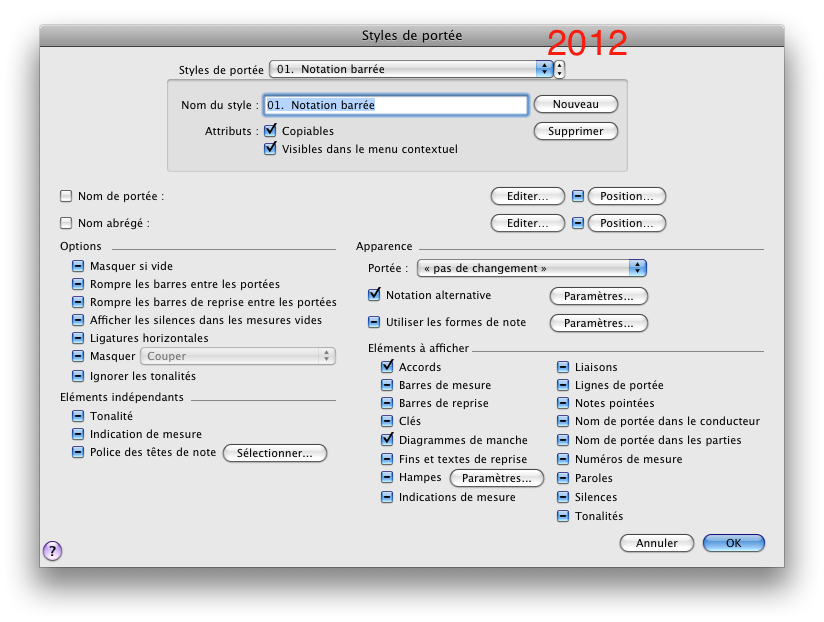The image size is (824, 622).
Task: Click Sélectionner for note head font
Action: coord(274,453)
